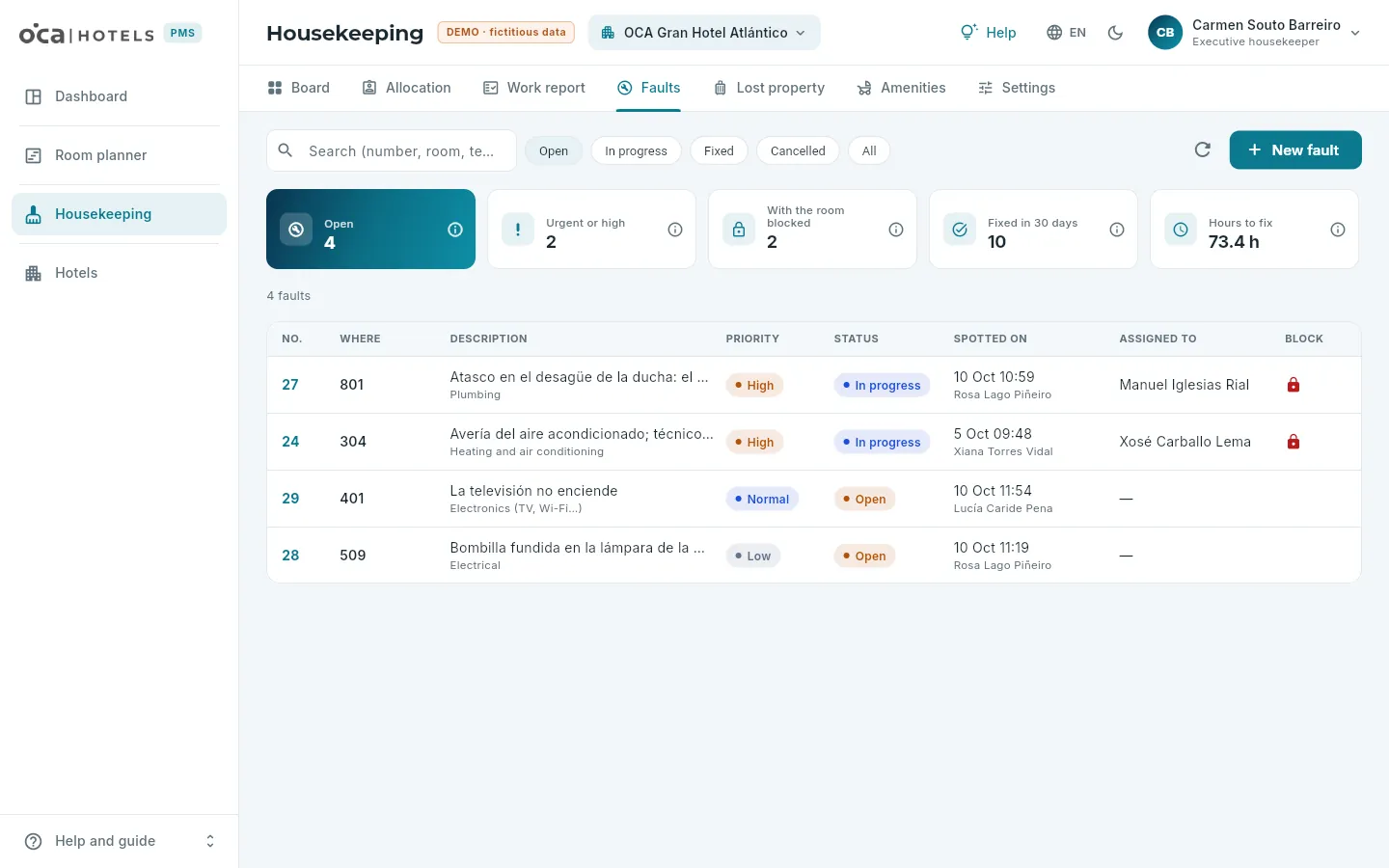Click info icon on Hours to fix card
The image size is (1389, 868).
pos(1338,230)
